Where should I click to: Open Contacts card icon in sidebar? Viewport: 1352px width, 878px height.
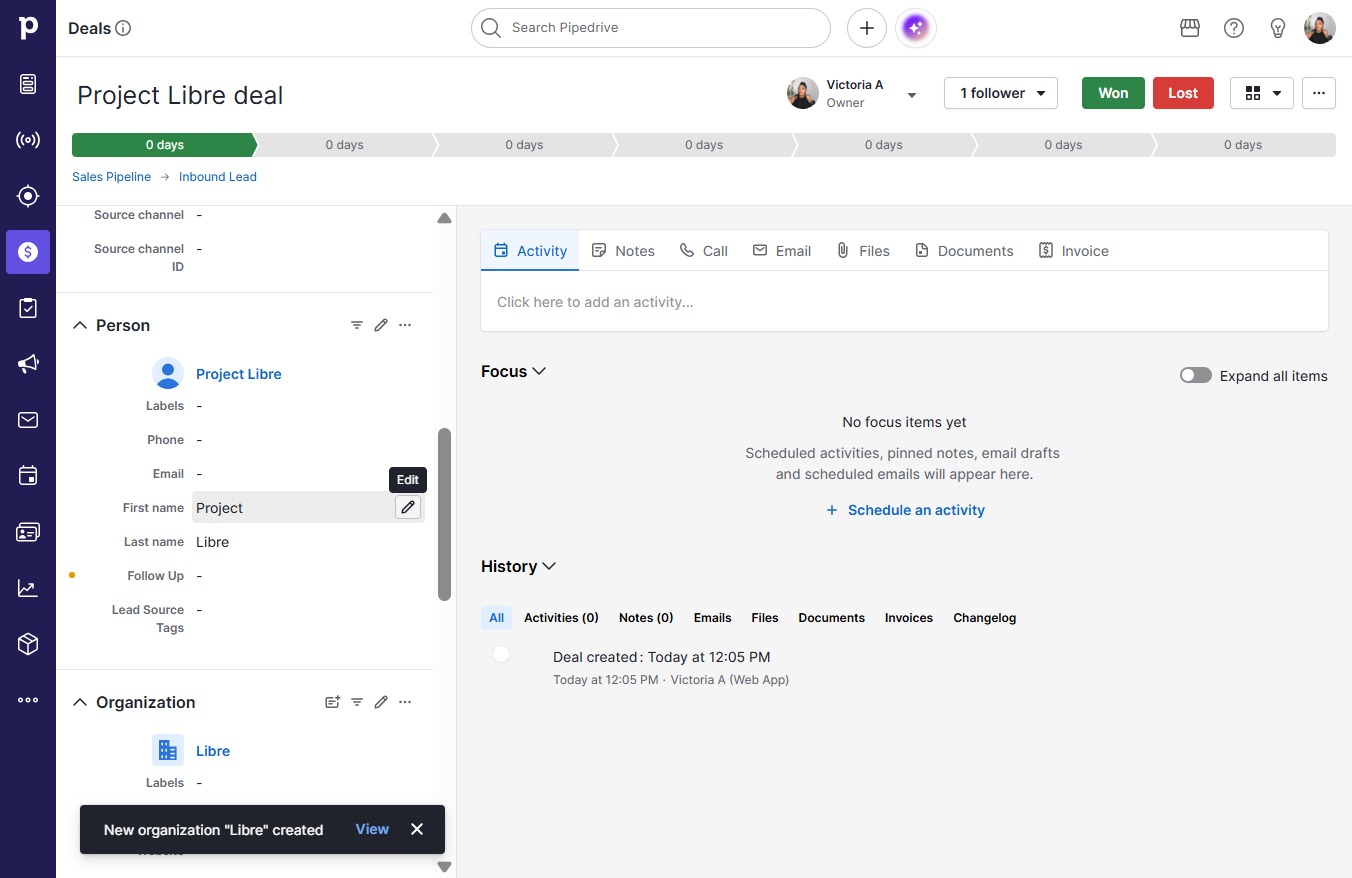pos(28,532)
